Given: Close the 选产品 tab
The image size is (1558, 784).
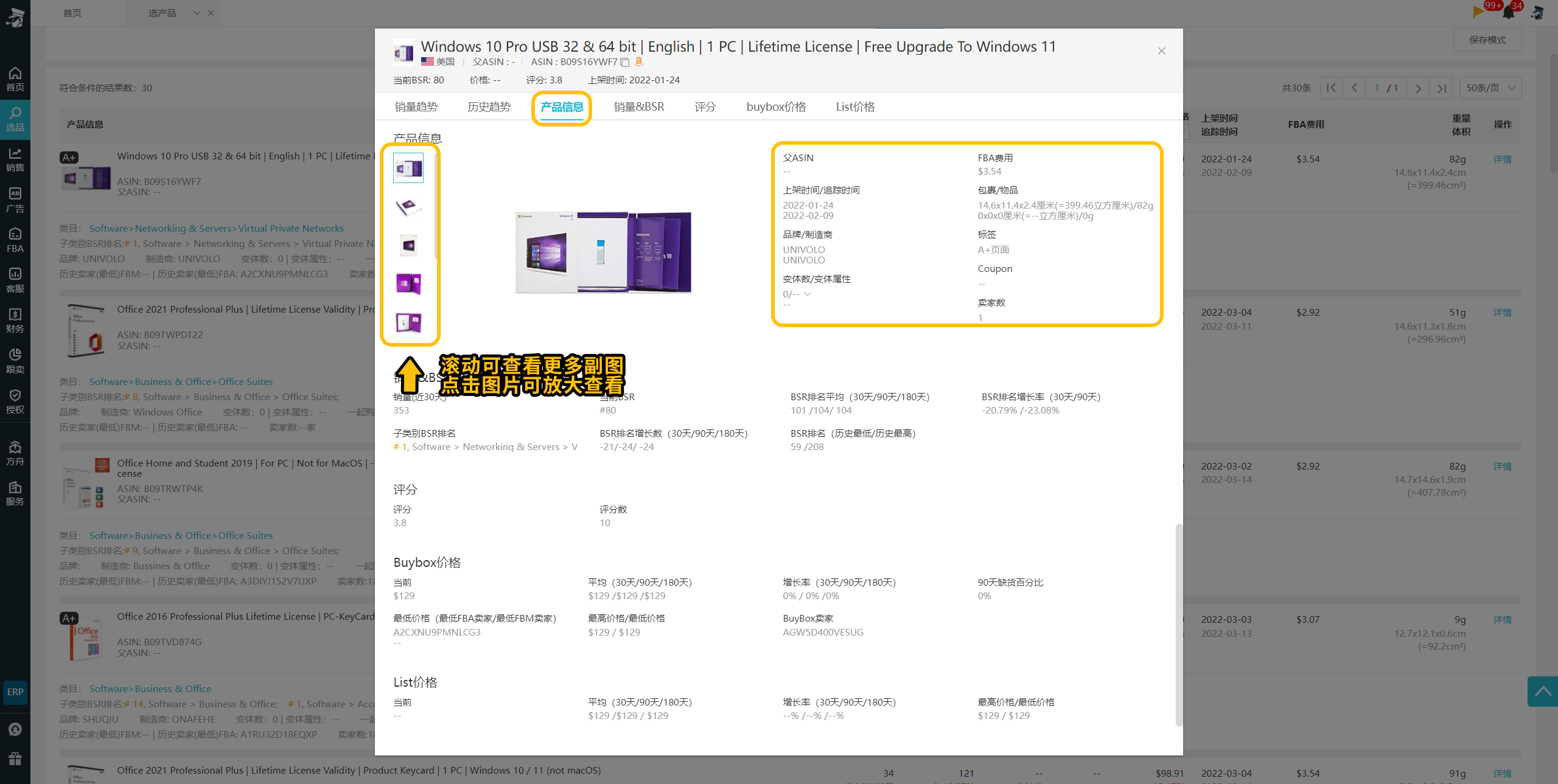Looking at the screenshot, I should (x=211, y=13).
